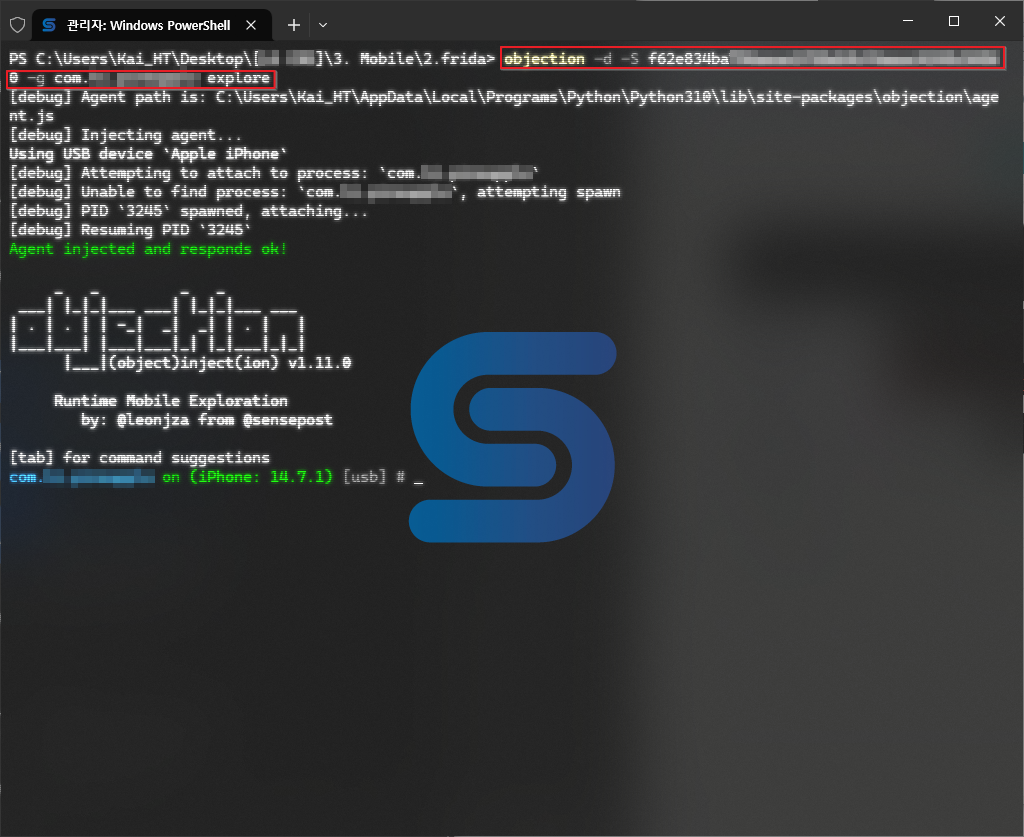Click the 'objection' command word
This screenshot has height=837, width=1024.
point(544,59)
